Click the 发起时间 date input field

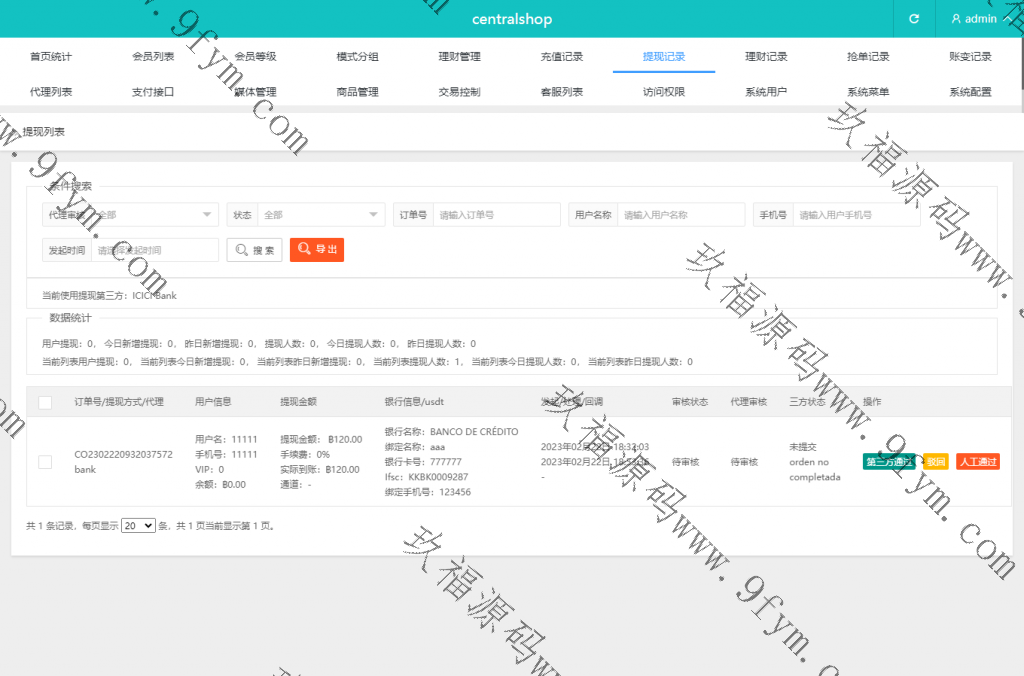(x=154, y=250)
